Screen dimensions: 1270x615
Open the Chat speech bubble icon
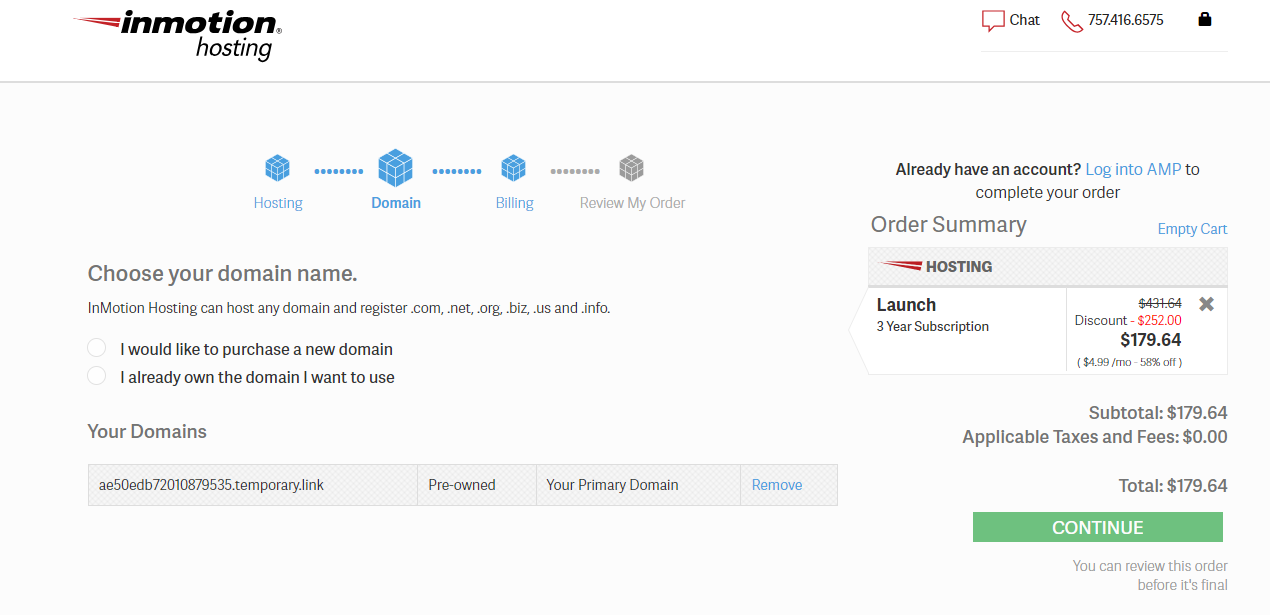(993, 21)
